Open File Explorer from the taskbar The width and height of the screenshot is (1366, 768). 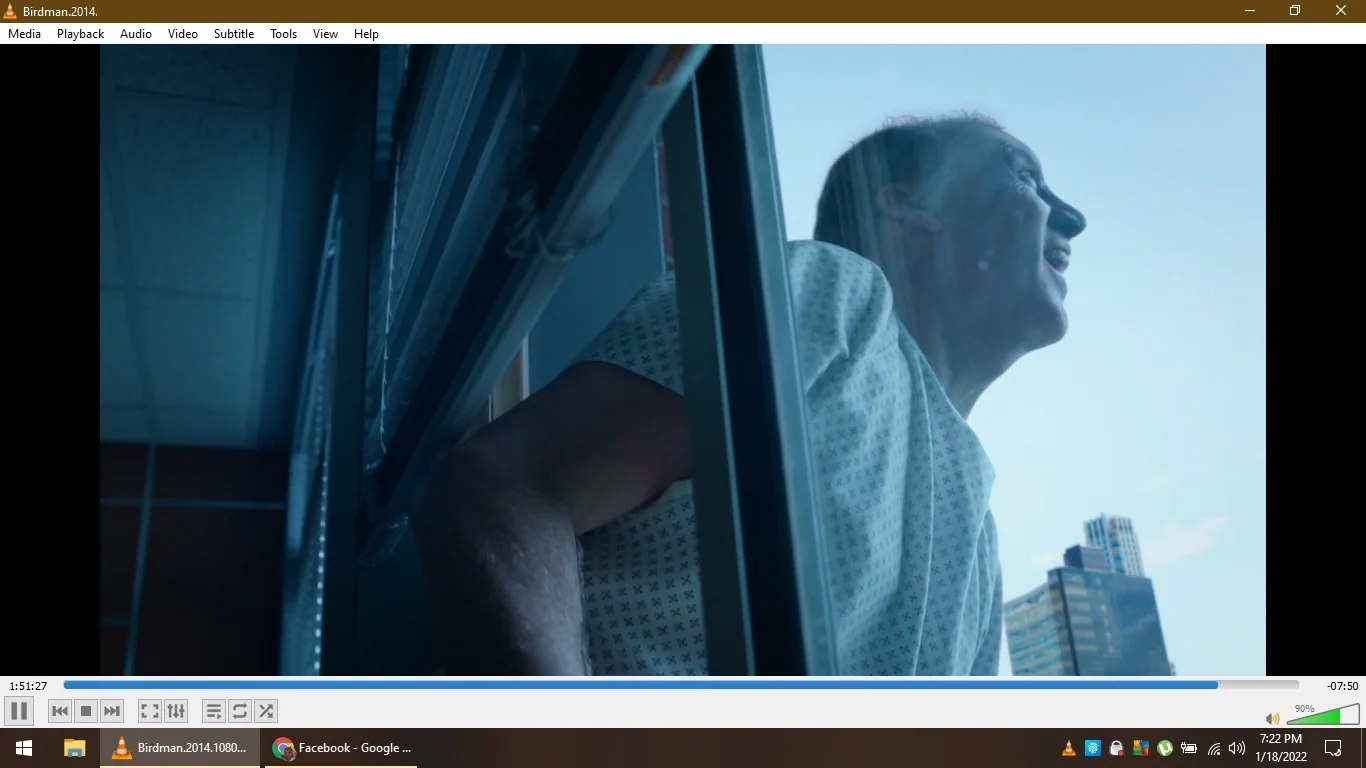click(74, 748)
